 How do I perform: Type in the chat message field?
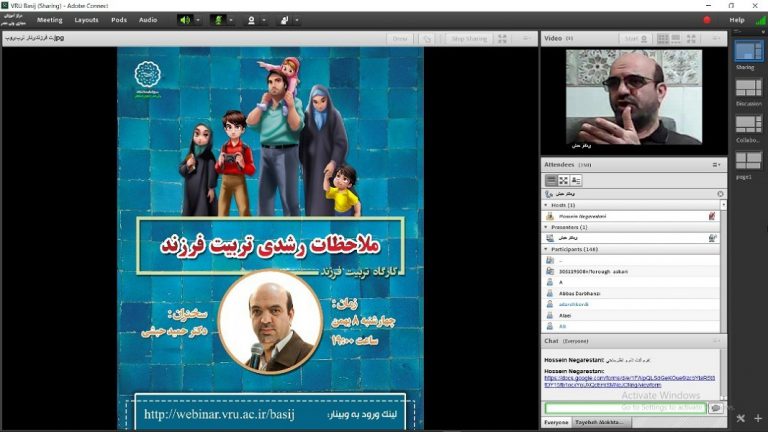[624, 408]
